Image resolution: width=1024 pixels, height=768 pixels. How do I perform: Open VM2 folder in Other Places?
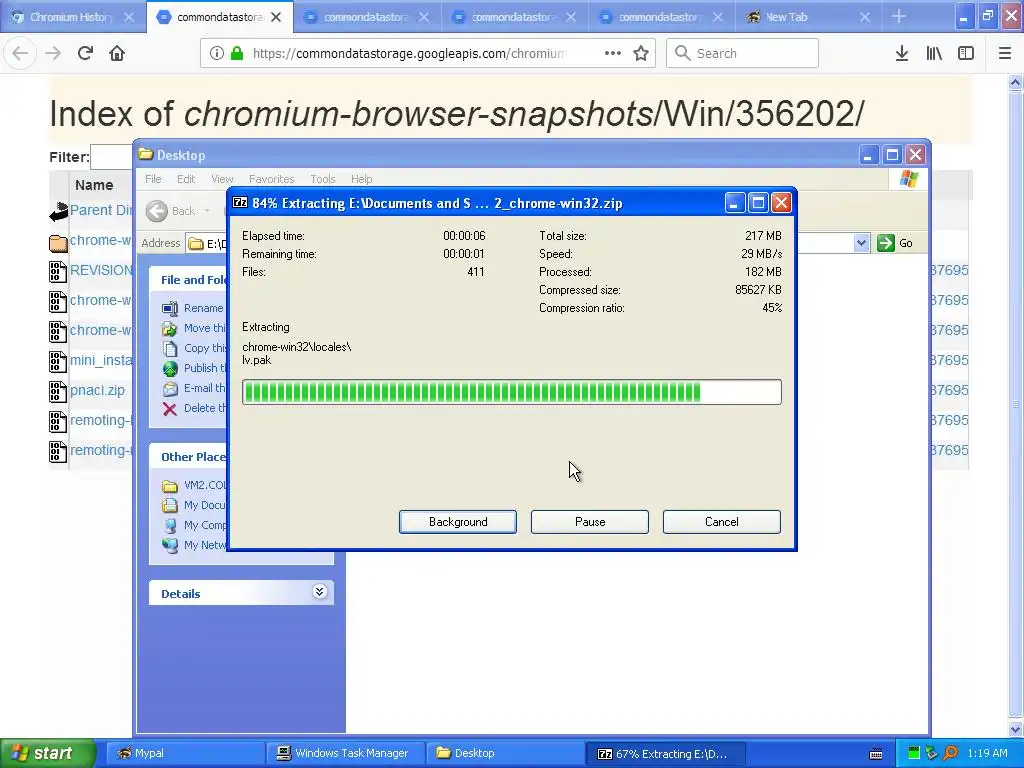(x=204, y=485)
